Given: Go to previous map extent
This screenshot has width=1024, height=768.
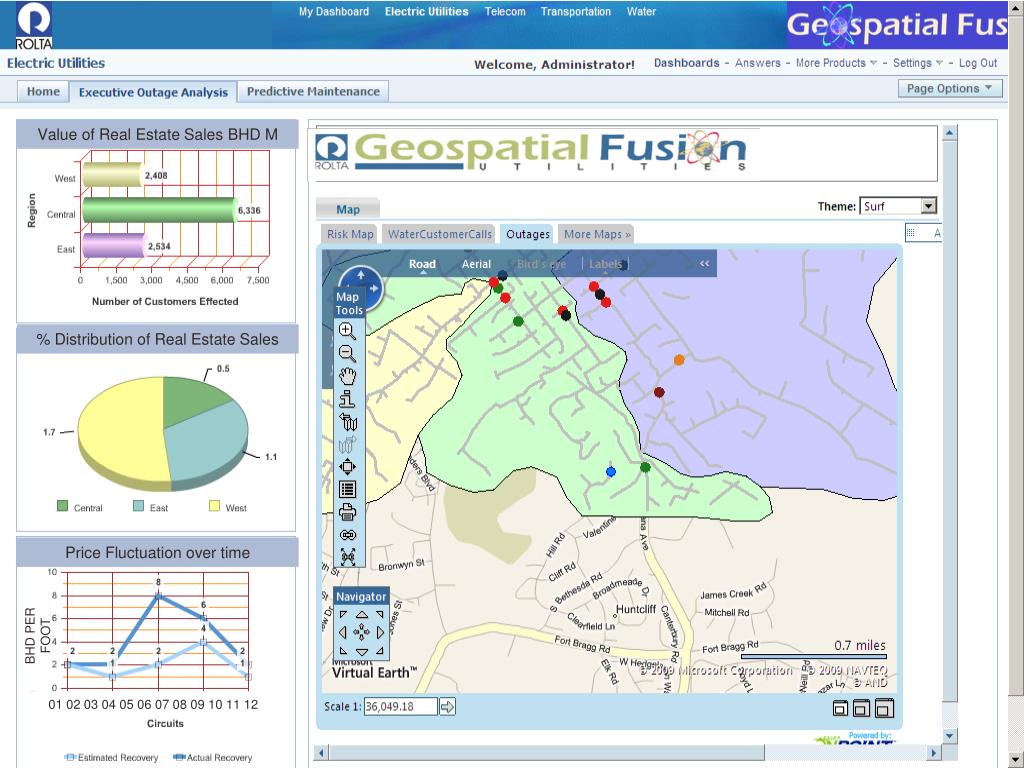Looking at the screenshot, I should coord(347,422).
